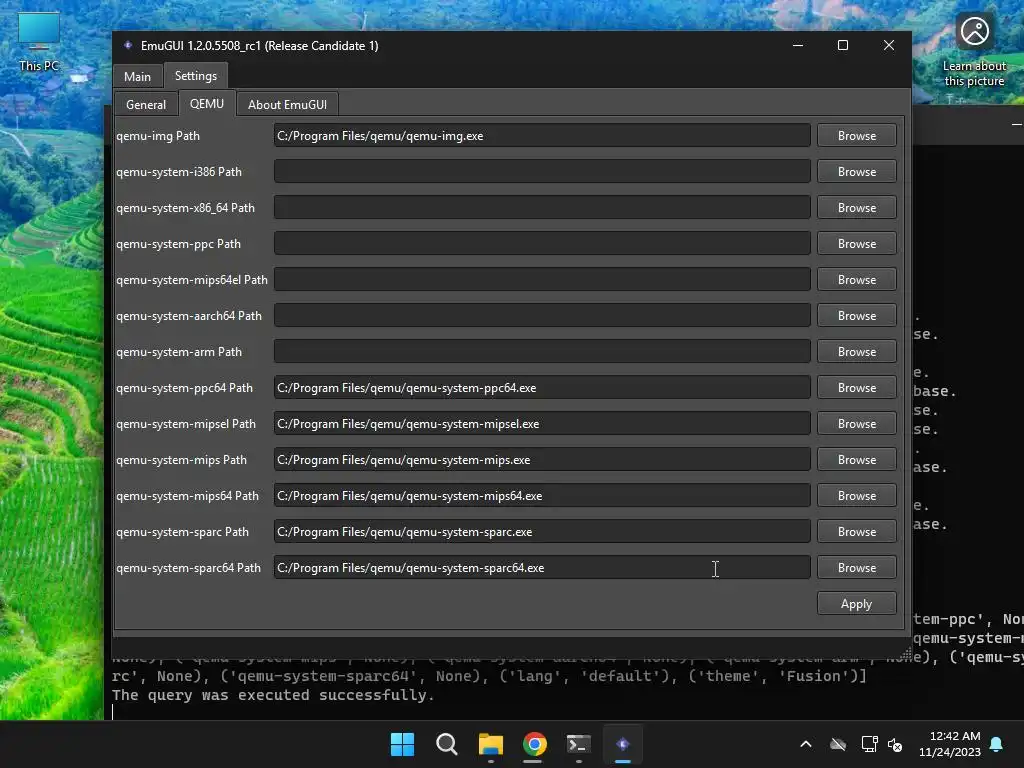1024x768 pixels.
Task: Click the qemu-img Path input field
Action: (x=542, y=136)
